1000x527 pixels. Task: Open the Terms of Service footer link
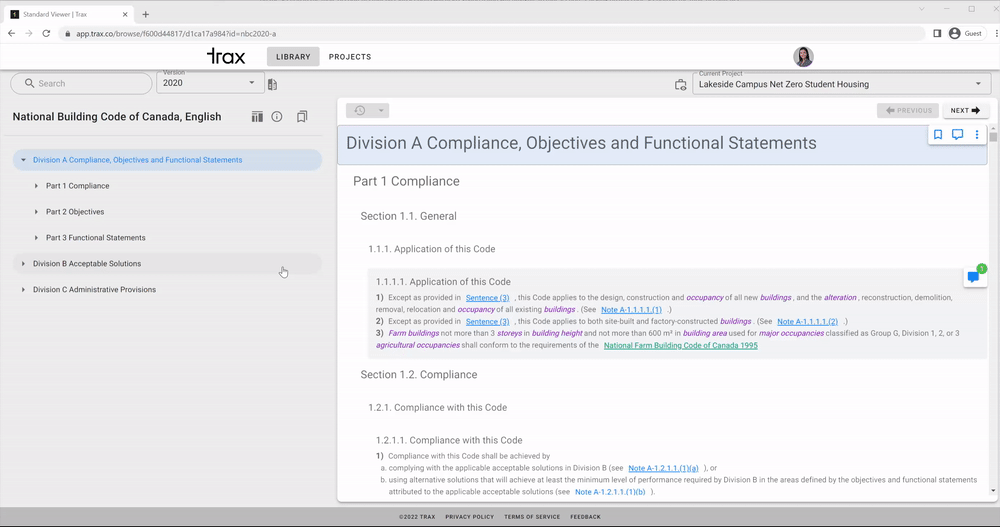point(532,517)
